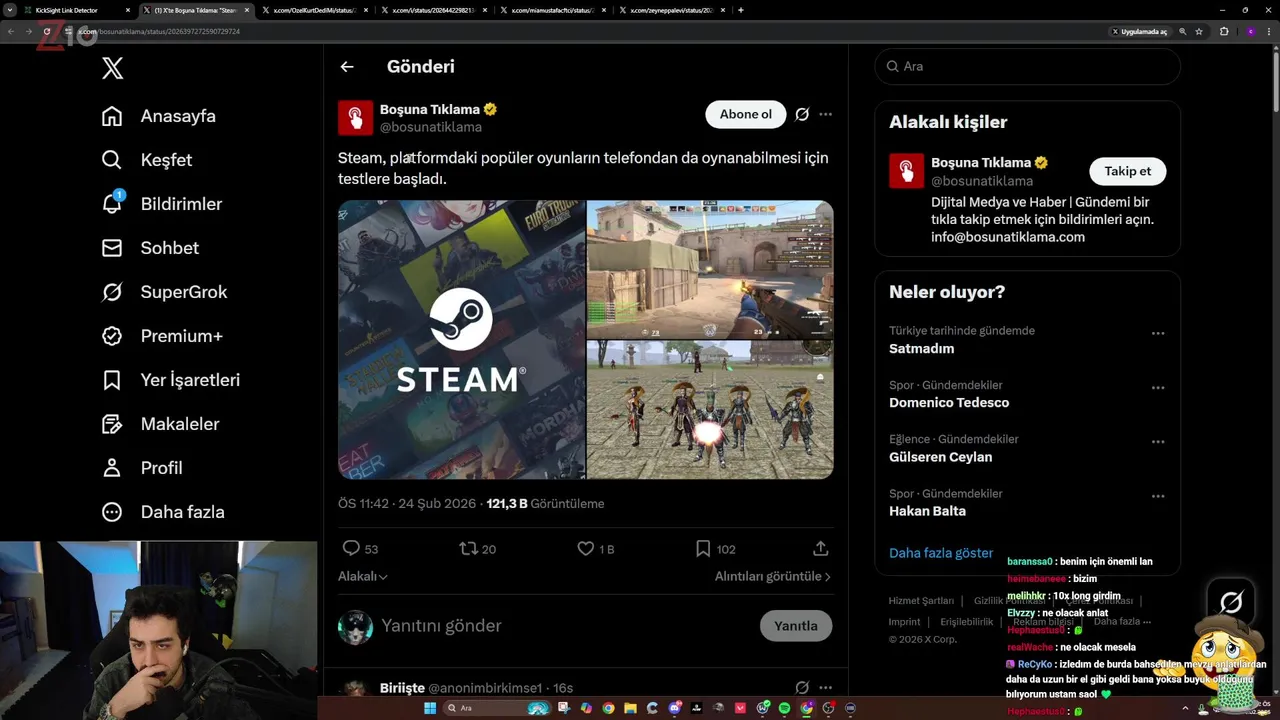Open Counter-Strike screenshot in the post
Screen dimensions: 1280x720
[x=710, y=269]
